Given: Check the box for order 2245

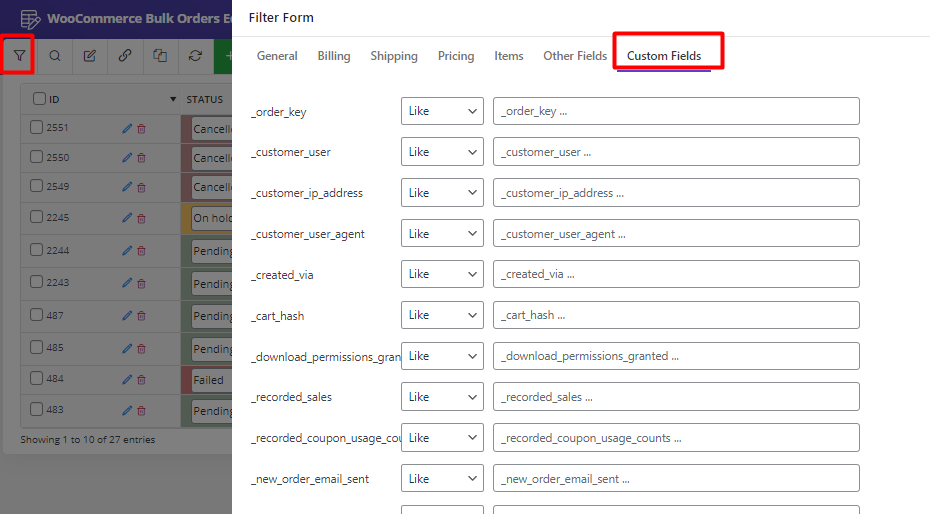Looking at the screenshot, I should [x=36, y=216].
